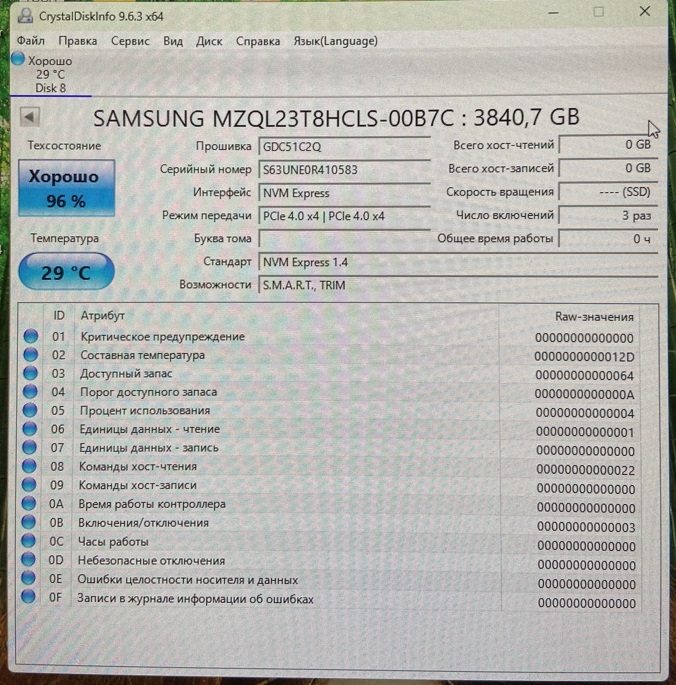Click the Интерфейс field NVM Express

[x=344, y=193]
